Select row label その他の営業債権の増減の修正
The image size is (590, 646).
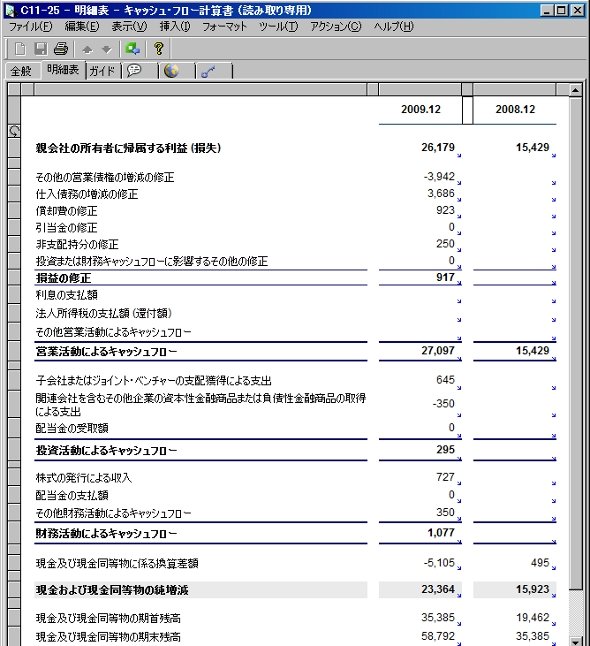tap(105, 177)
